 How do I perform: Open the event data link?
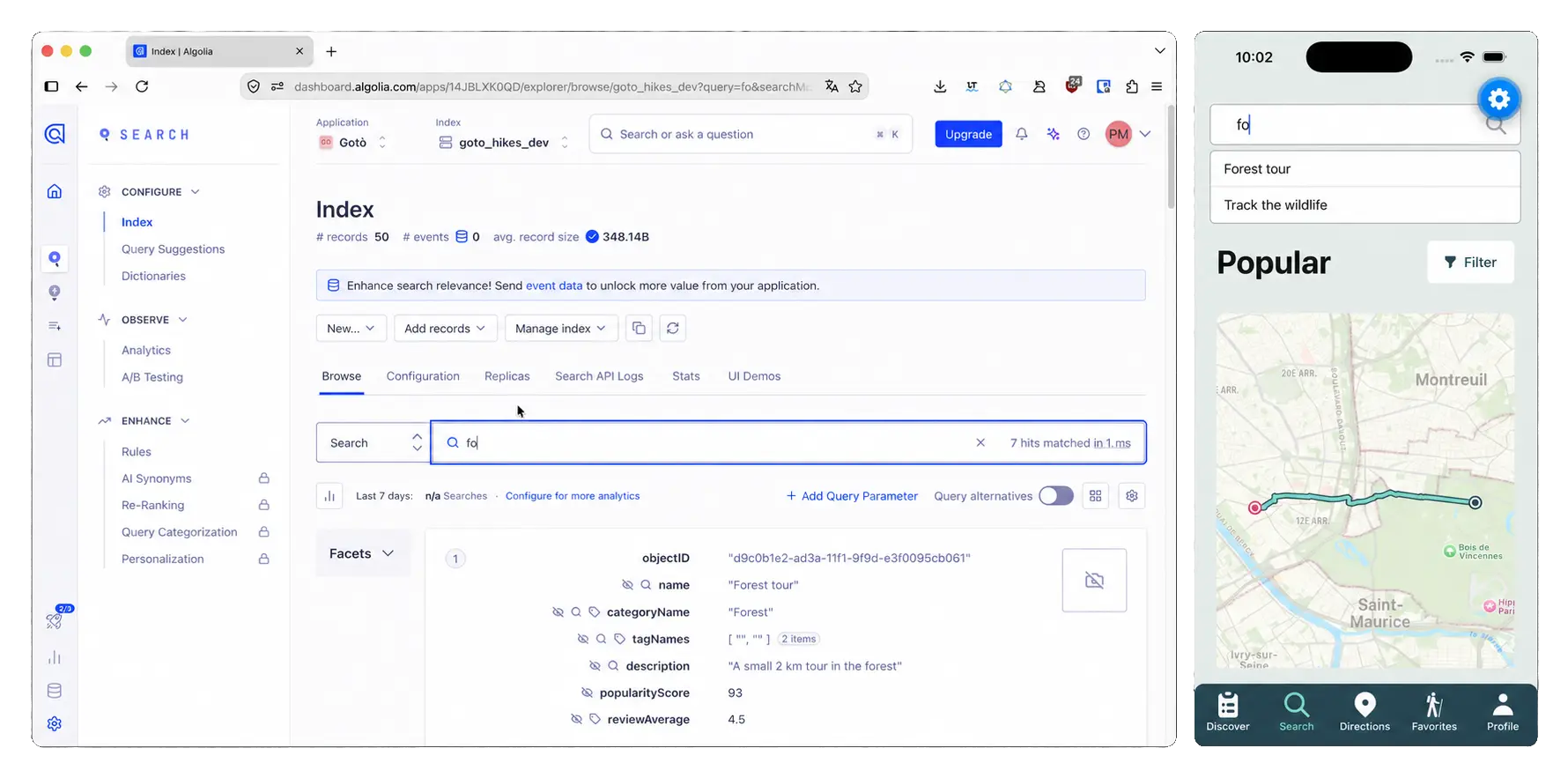pos(554,285)
